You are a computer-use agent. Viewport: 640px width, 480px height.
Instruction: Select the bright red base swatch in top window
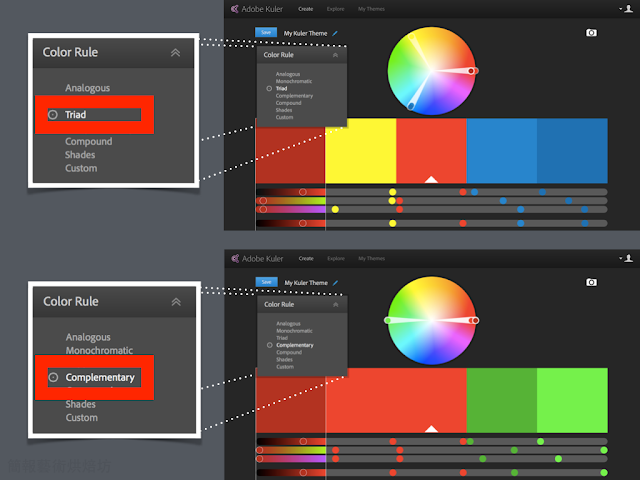[431, 151]
